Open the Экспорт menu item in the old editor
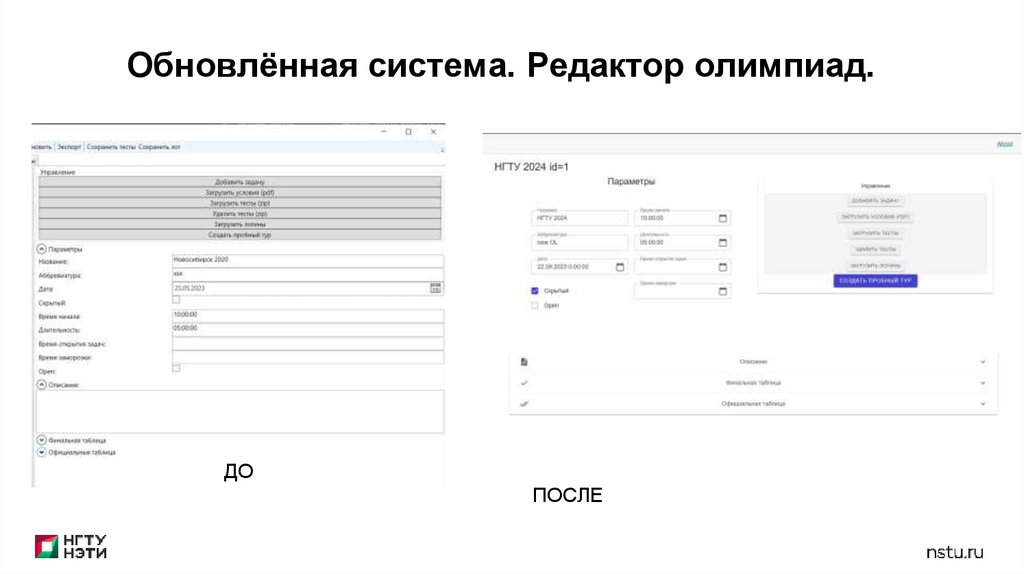1024x574 pixels. point(69,147)
